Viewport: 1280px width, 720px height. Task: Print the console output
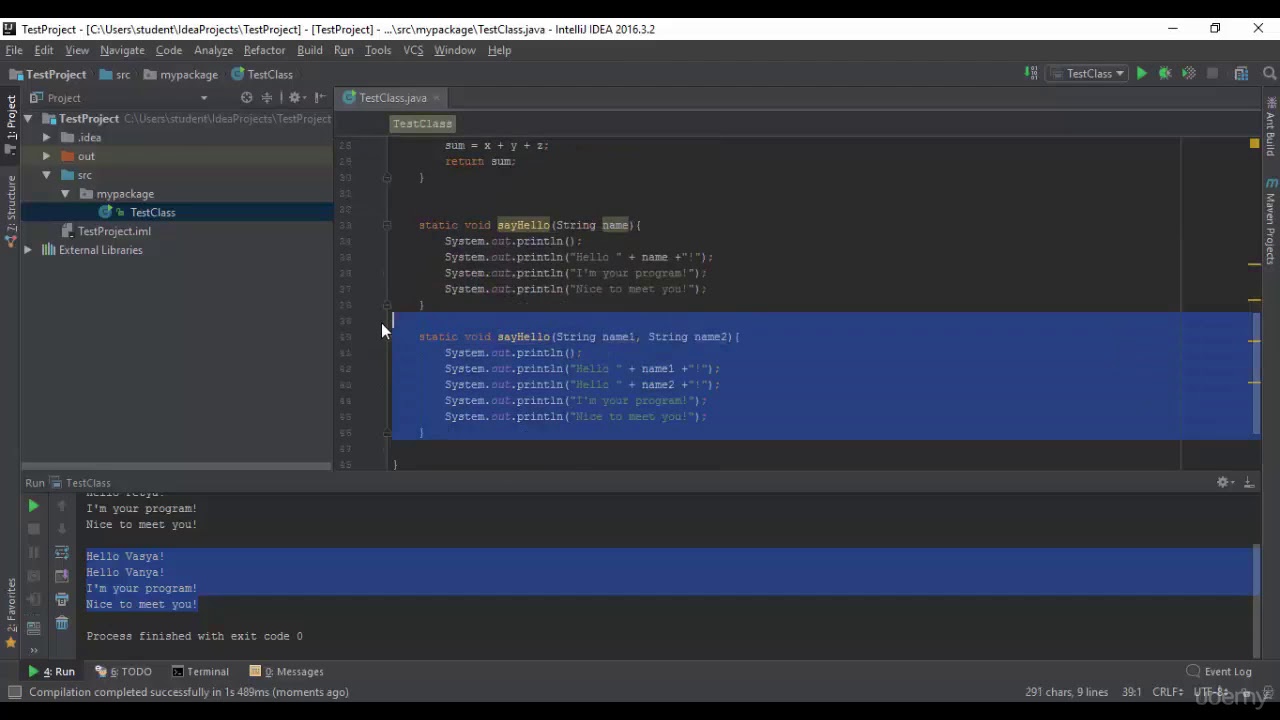click(x=62, y=600)
